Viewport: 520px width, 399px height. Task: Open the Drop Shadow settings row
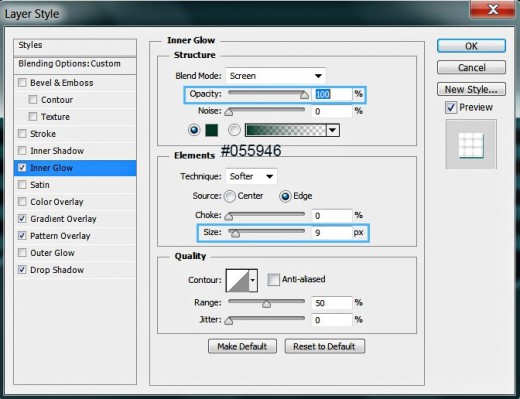[x=75, y=270]
